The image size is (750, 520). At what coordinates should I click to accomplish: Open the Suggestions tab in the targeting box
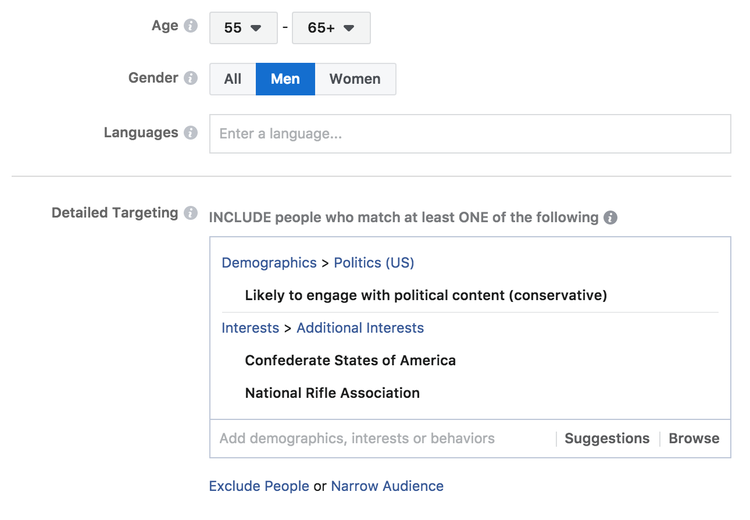(607, 438)
